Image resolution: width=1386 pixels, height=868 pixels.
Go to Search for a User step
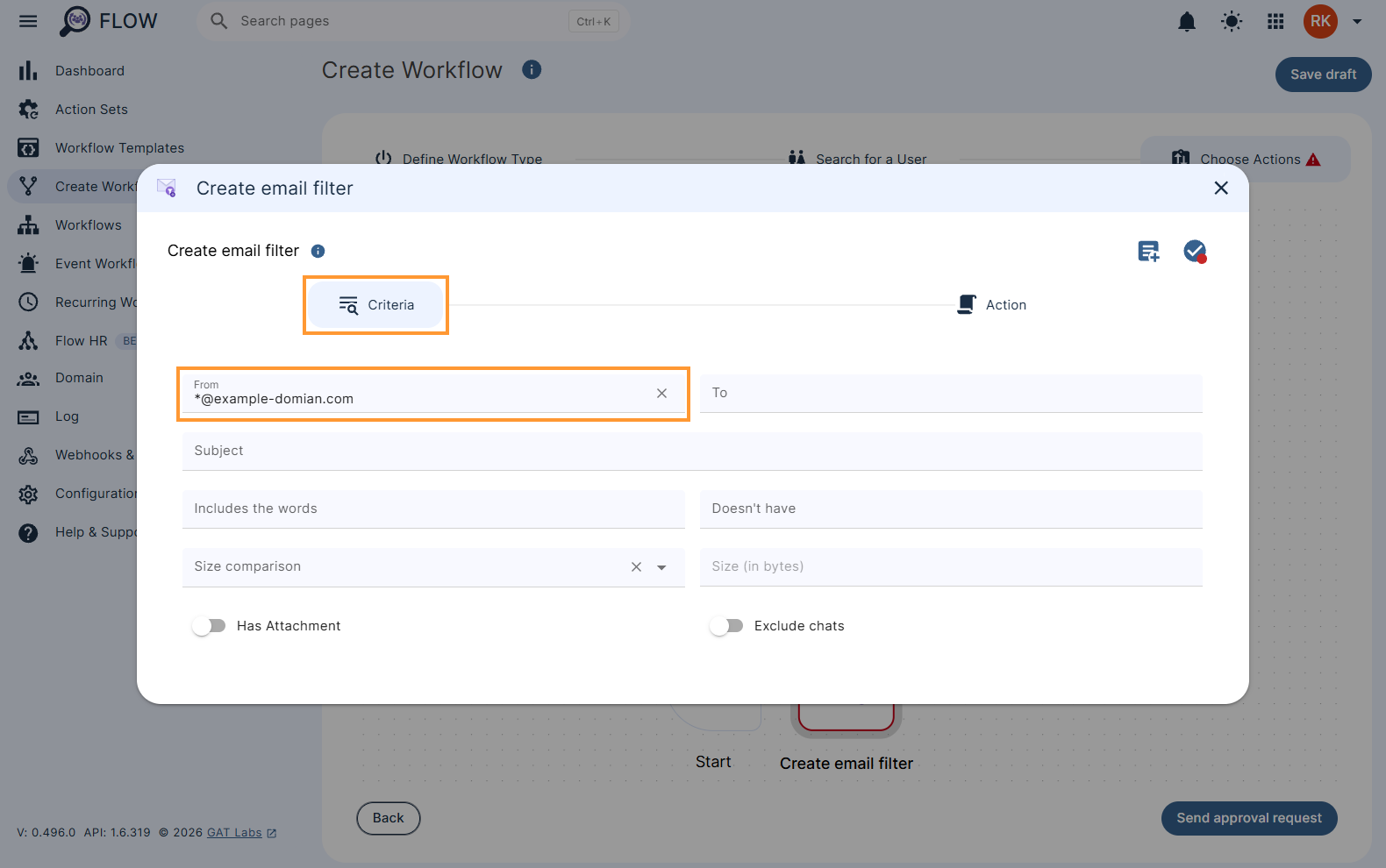tap(858, 159)
